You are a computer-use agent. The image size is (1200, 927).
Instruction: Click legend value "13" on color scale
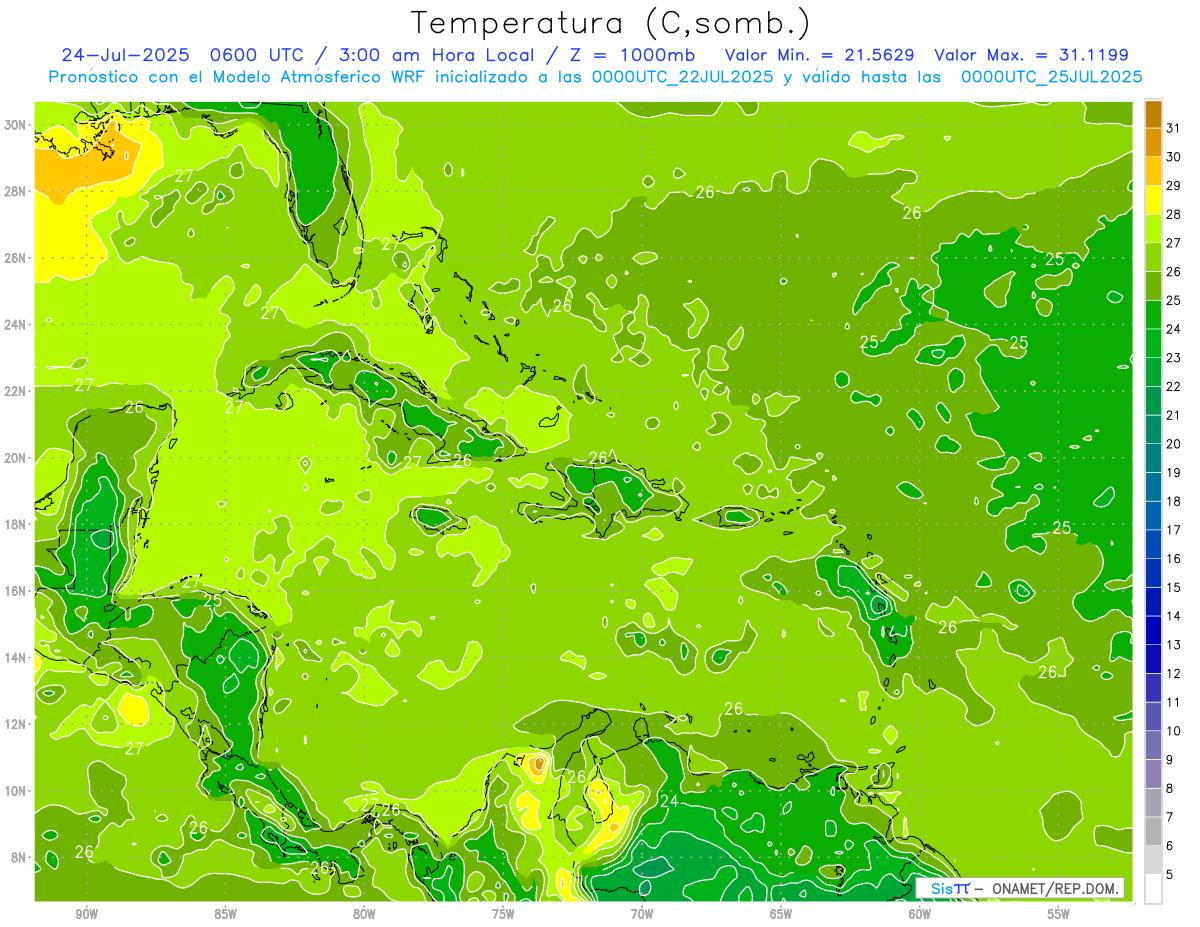coord(1174,645)
